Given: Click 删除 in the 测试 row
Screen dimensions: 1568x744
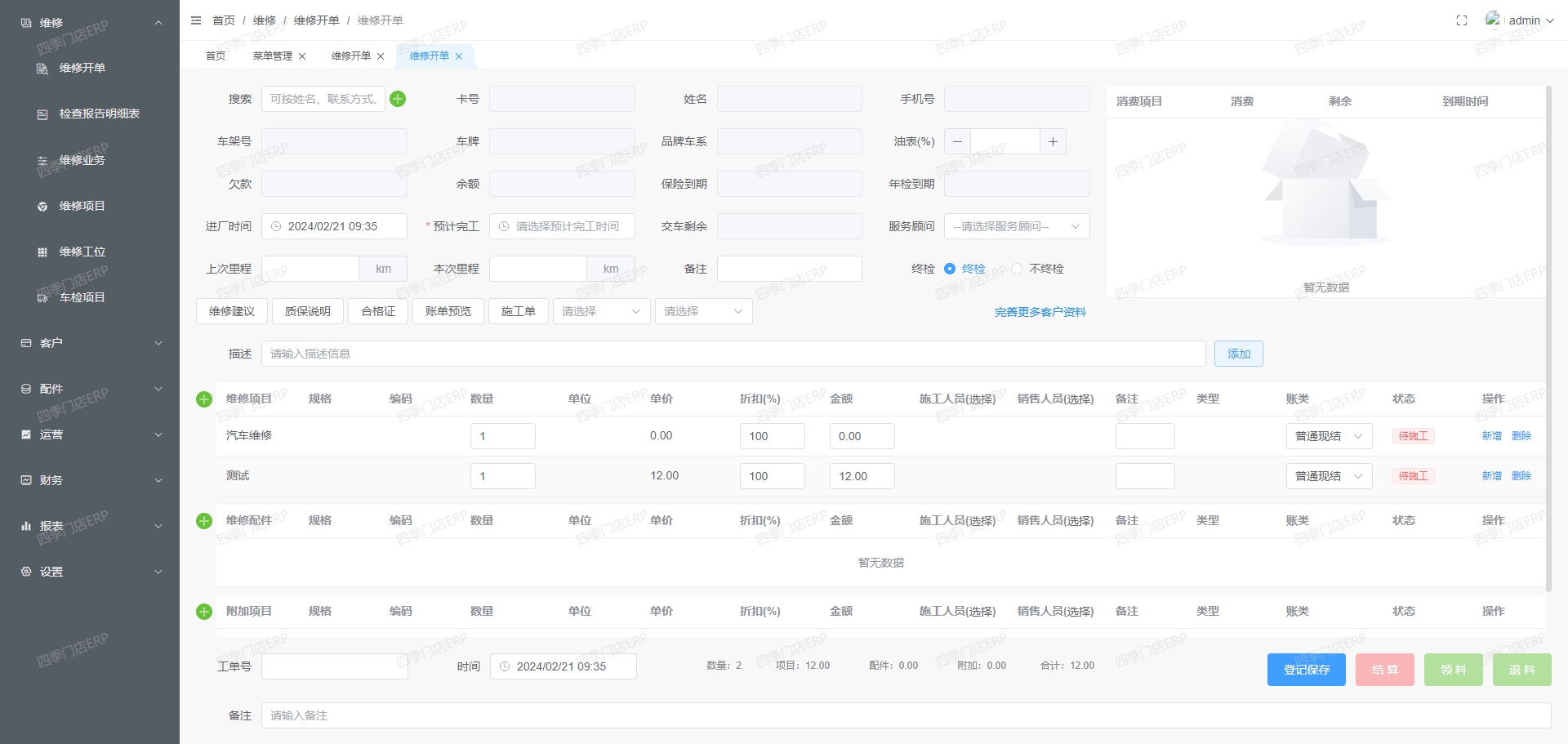Looking at the screenshot, I should (x=1521, y=476).
